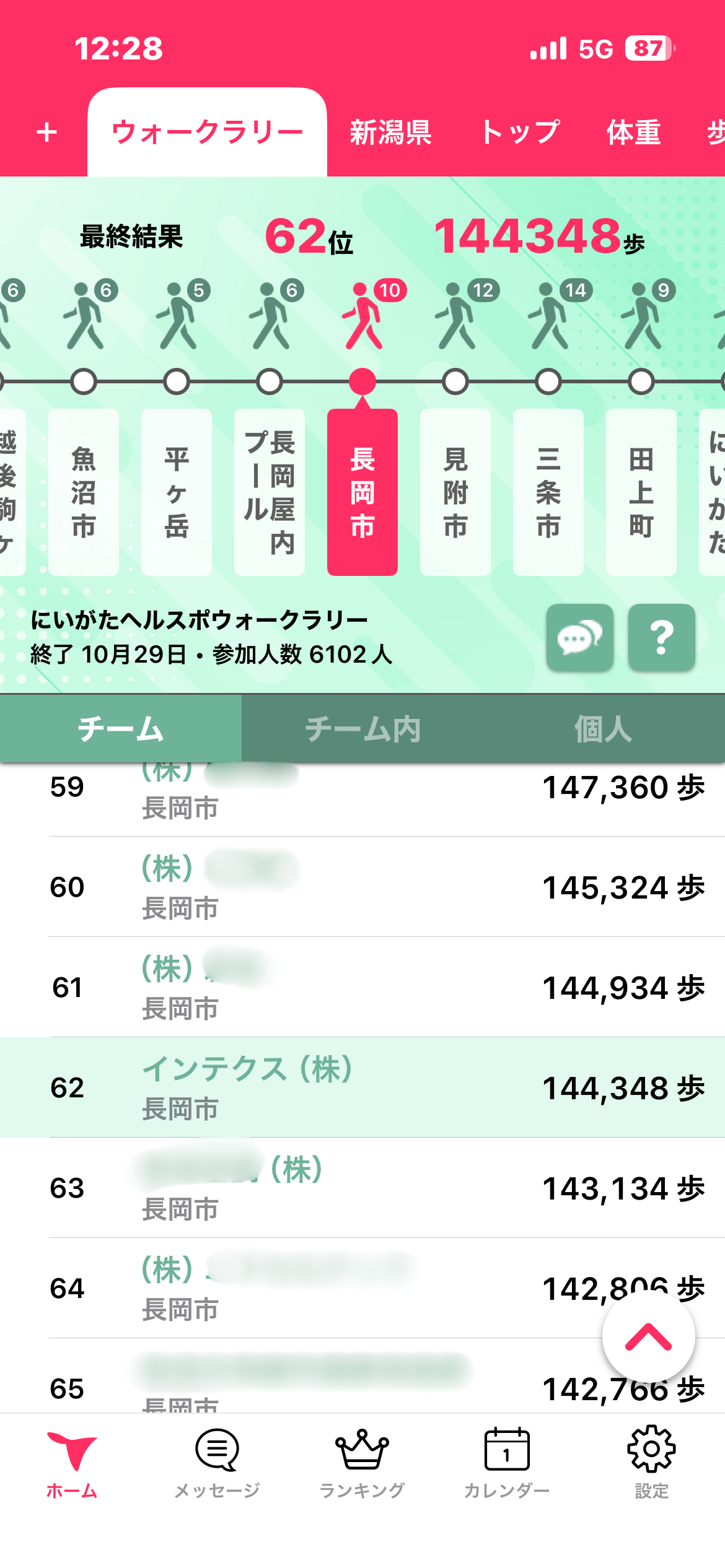Tap the 魚沼市 route marker circle
Viewport: 725px width, 1568px height.
[x=84, y=381]
